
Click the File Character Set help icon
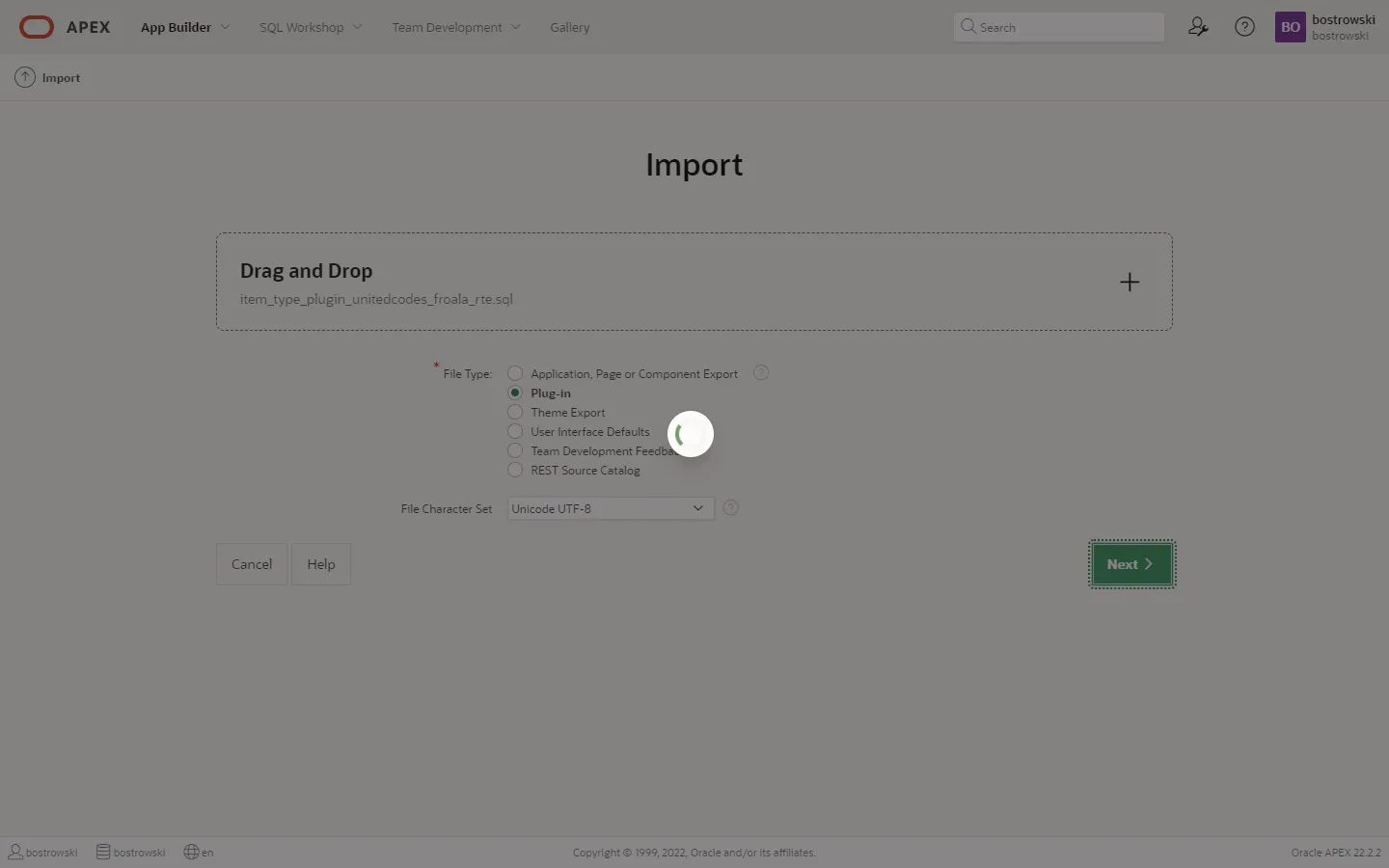(x=731, y=508)
